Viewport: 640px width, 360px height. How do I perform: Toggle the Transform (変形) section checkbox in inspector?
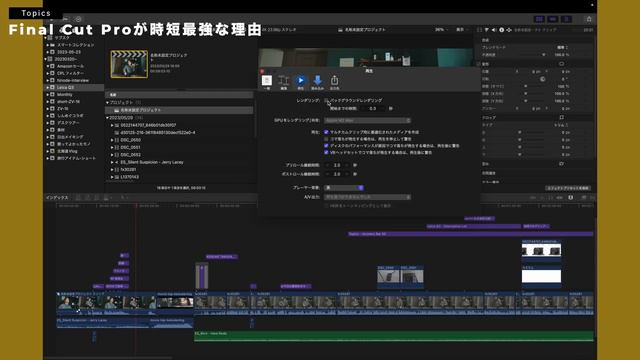point(479,64)
